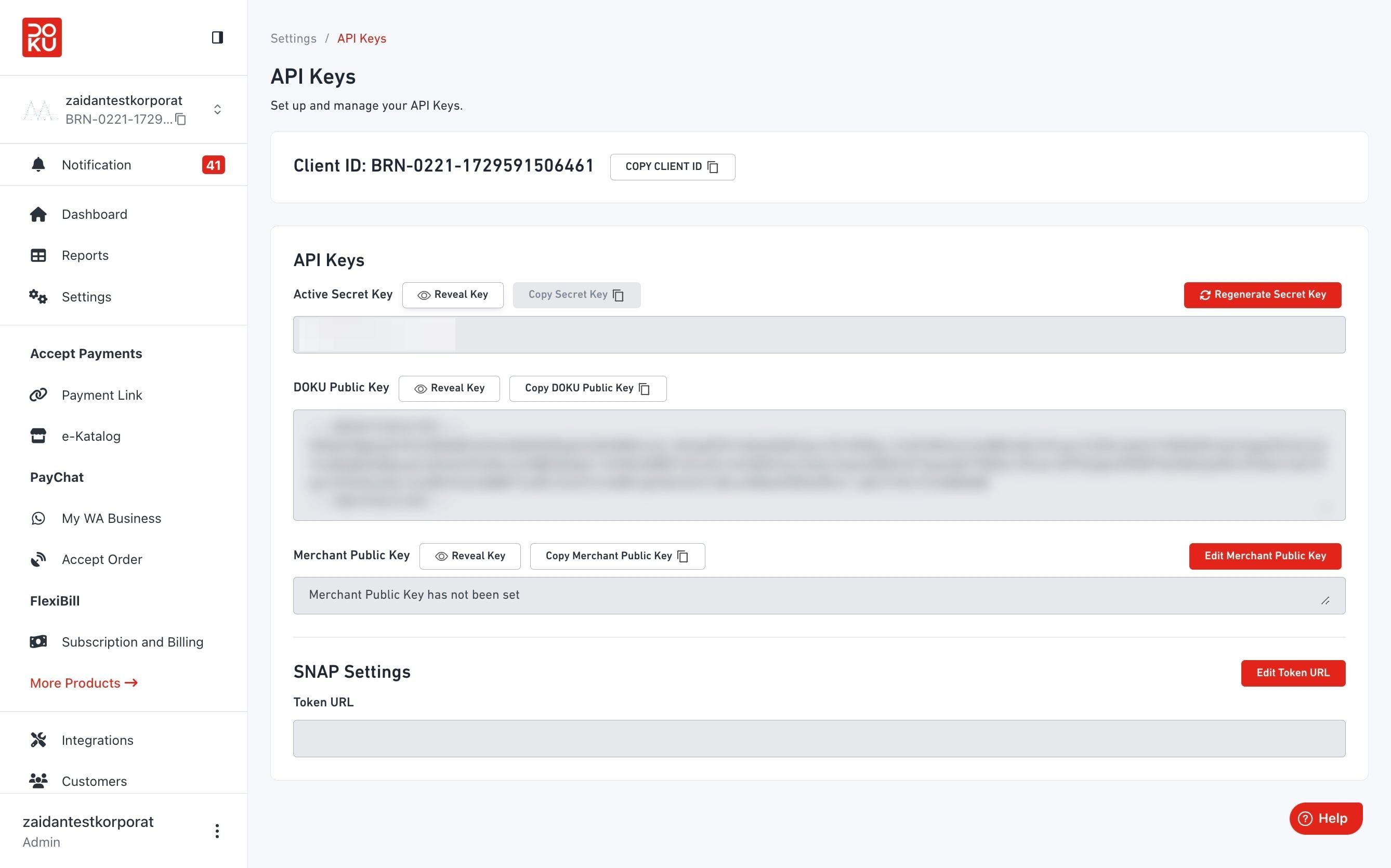Go to the Reports menu item

click(x=85, y=256)
